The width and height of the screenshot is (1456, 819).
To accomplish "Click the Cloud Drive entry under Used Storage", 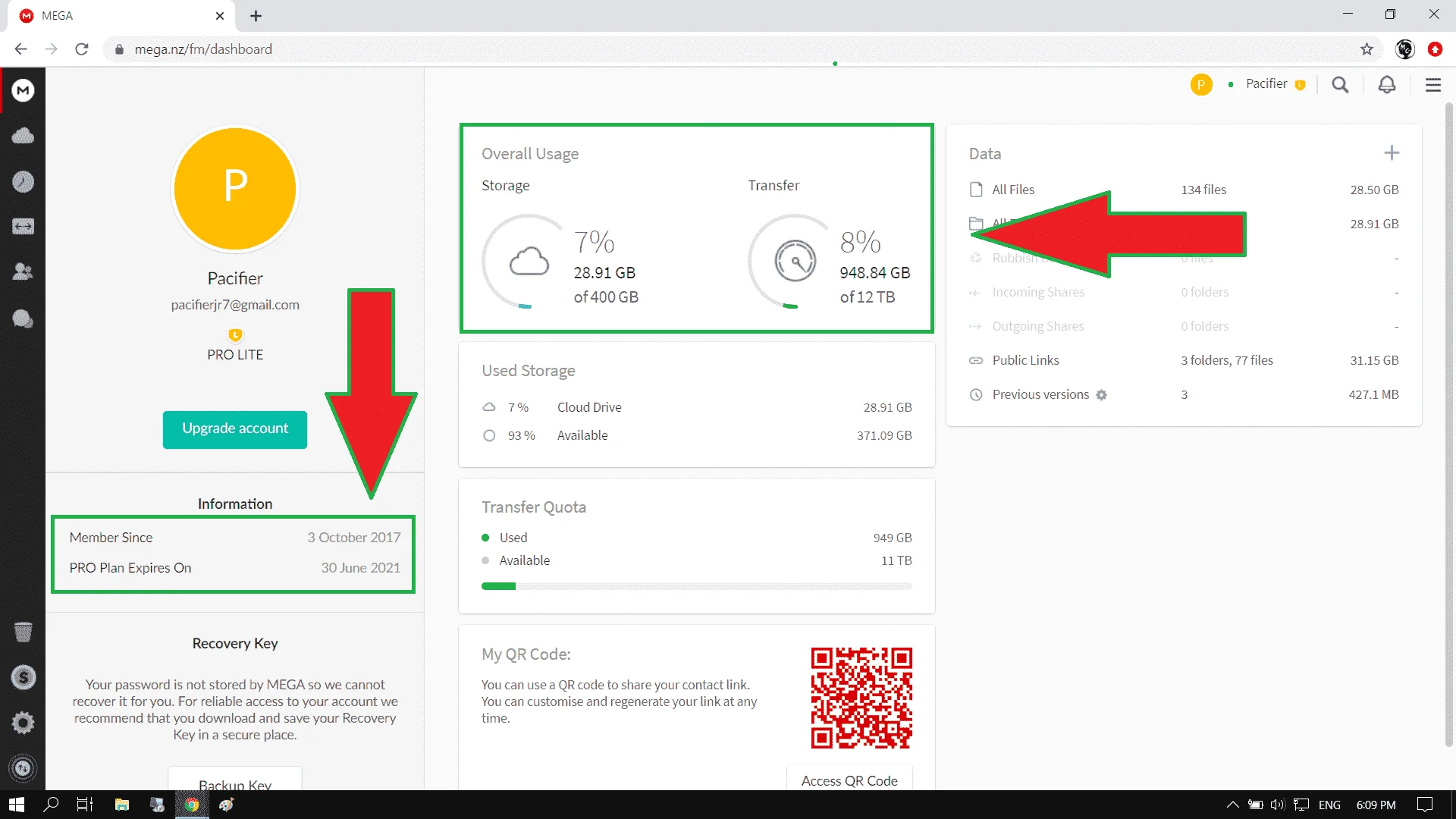I will [x=696, y=407].
